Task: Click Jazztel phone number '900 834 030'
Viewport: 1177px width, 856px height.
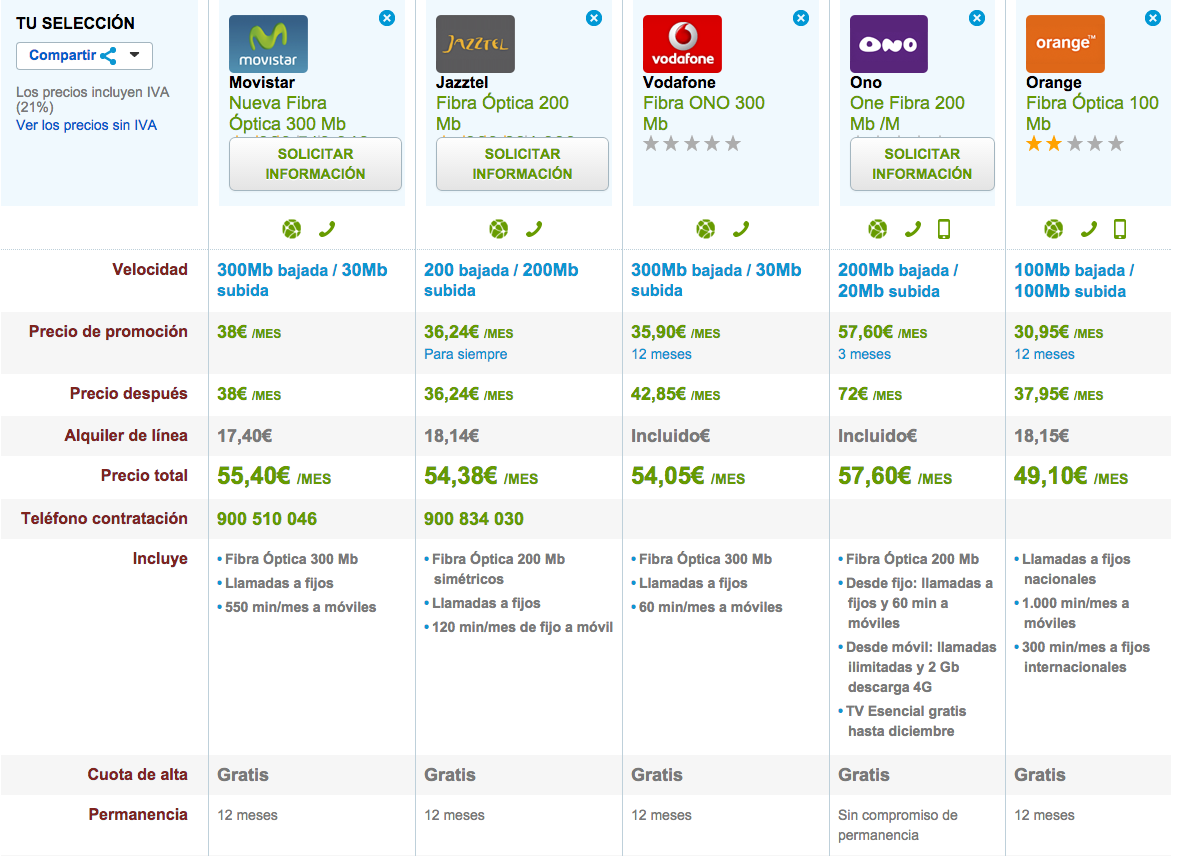Action: click(x=474, y=519)
